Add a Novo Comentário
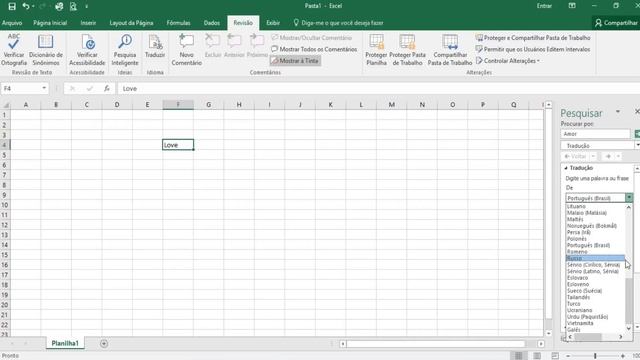 click(x=187, y=50)
